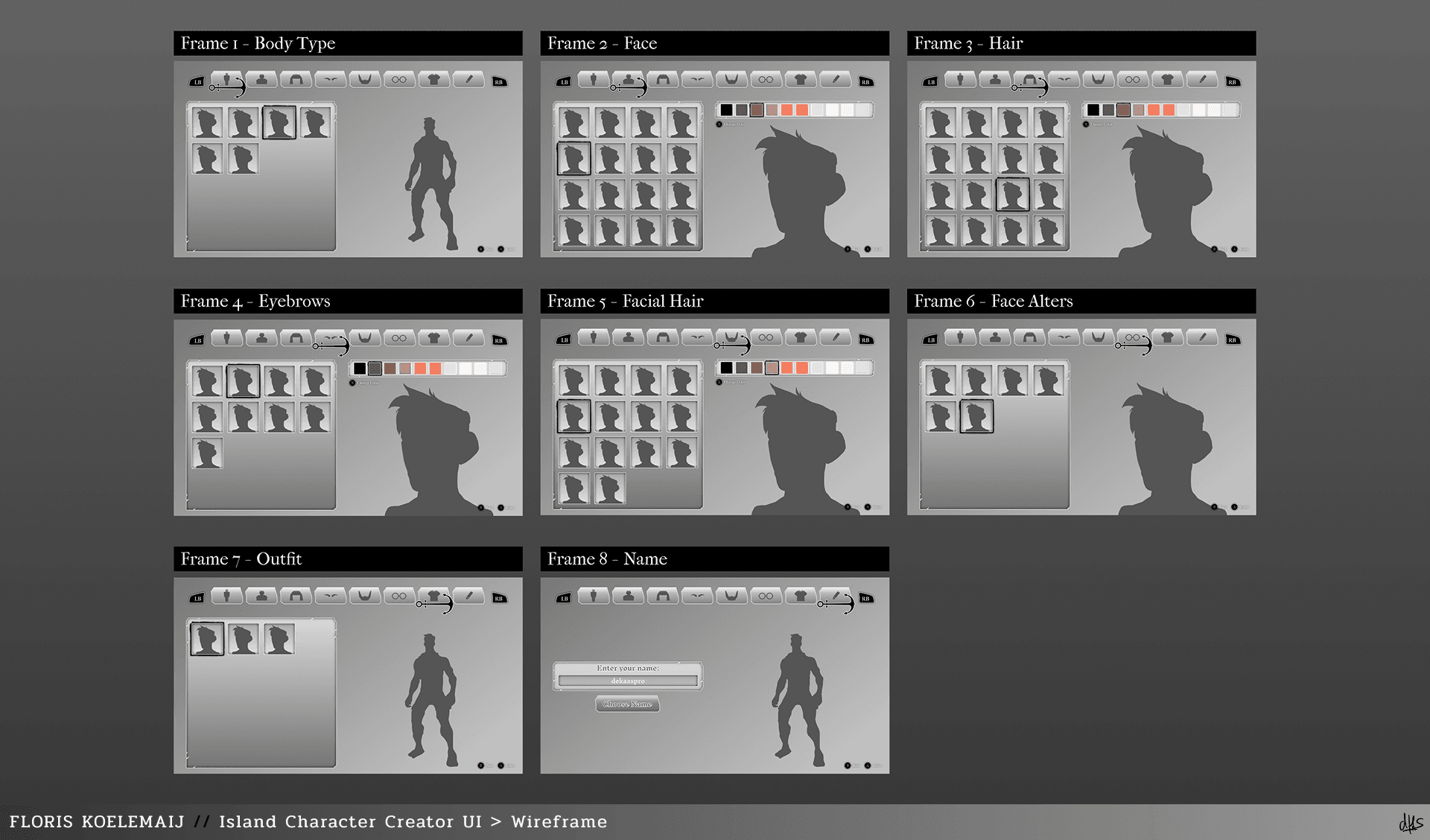This screenshot has height=840, width=1430.
Task: Select the highlighted eyebrow thumbnail in Frame 4
Action: tap(244, 381)
